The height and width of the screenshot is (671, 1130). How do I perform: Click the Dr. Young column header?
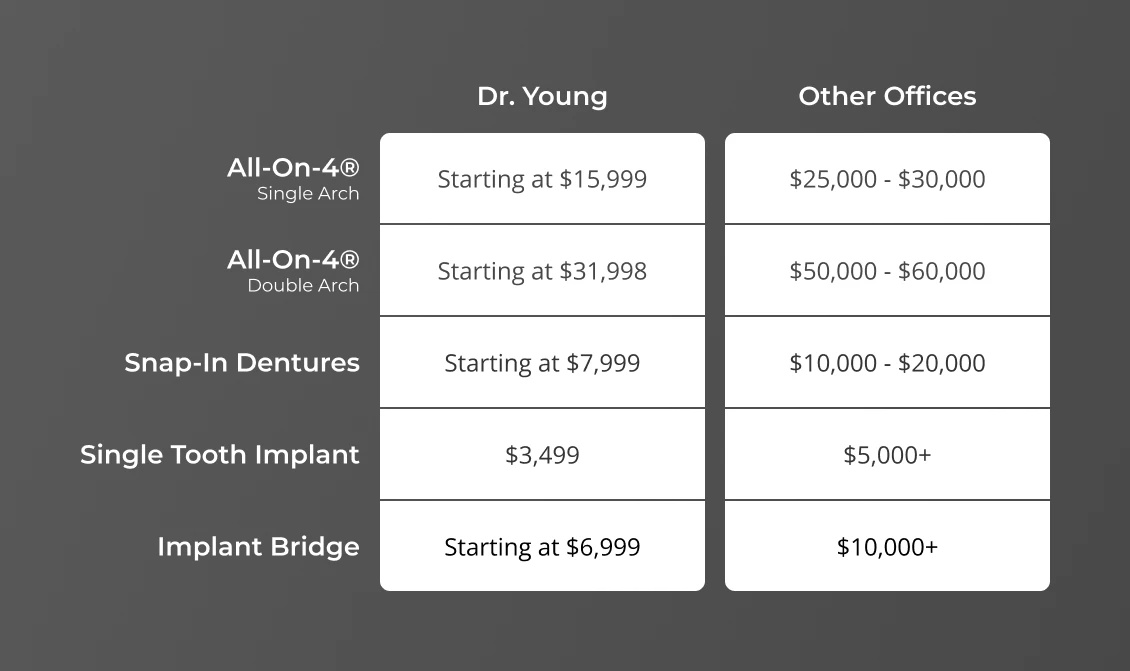[542, 97]
